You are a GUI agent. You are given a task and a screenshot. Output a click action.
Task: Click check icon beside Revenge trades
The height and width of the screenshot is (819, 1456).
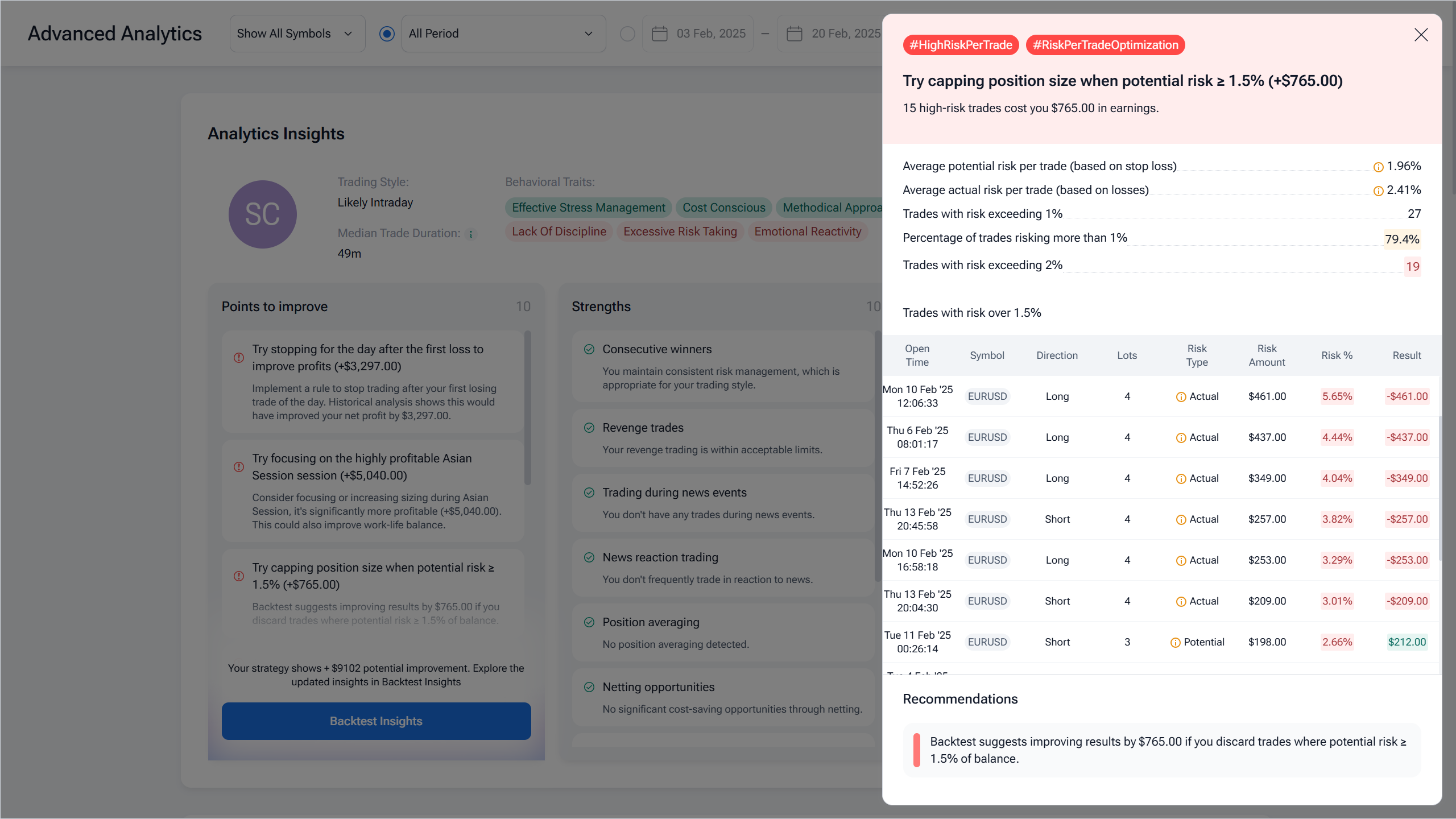[589, 428]
